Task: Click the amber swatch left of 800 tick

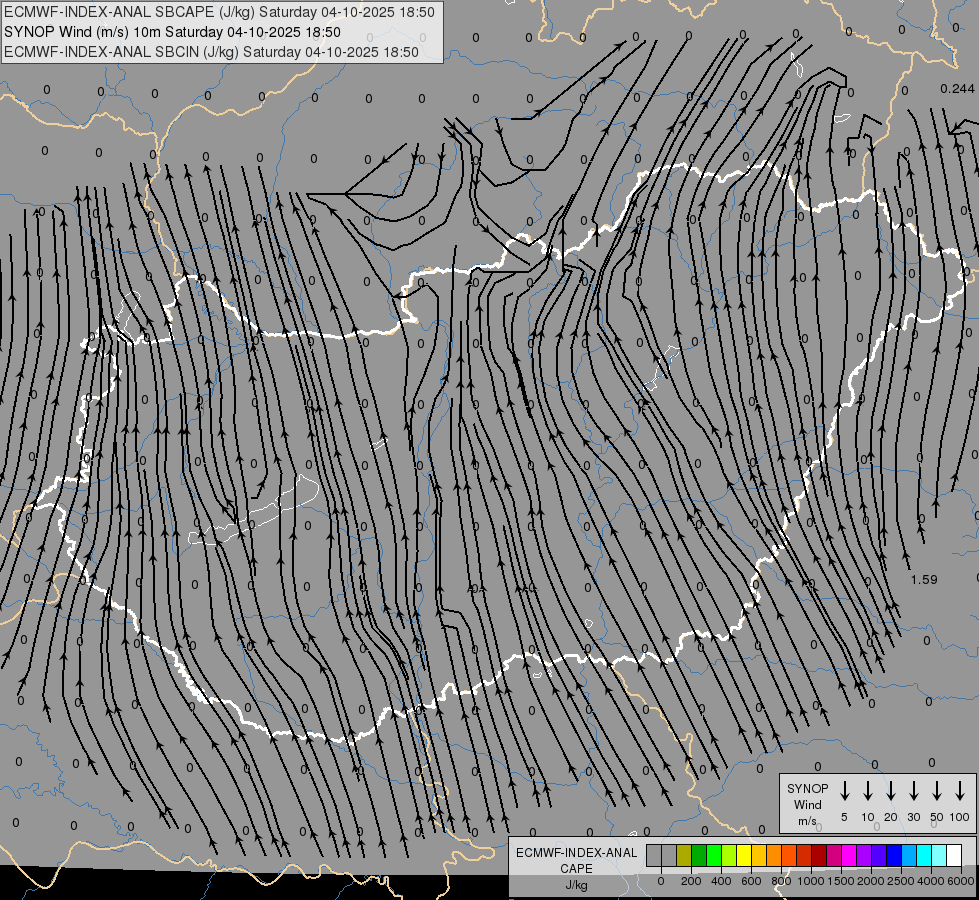Action: [x=775, y=855]
